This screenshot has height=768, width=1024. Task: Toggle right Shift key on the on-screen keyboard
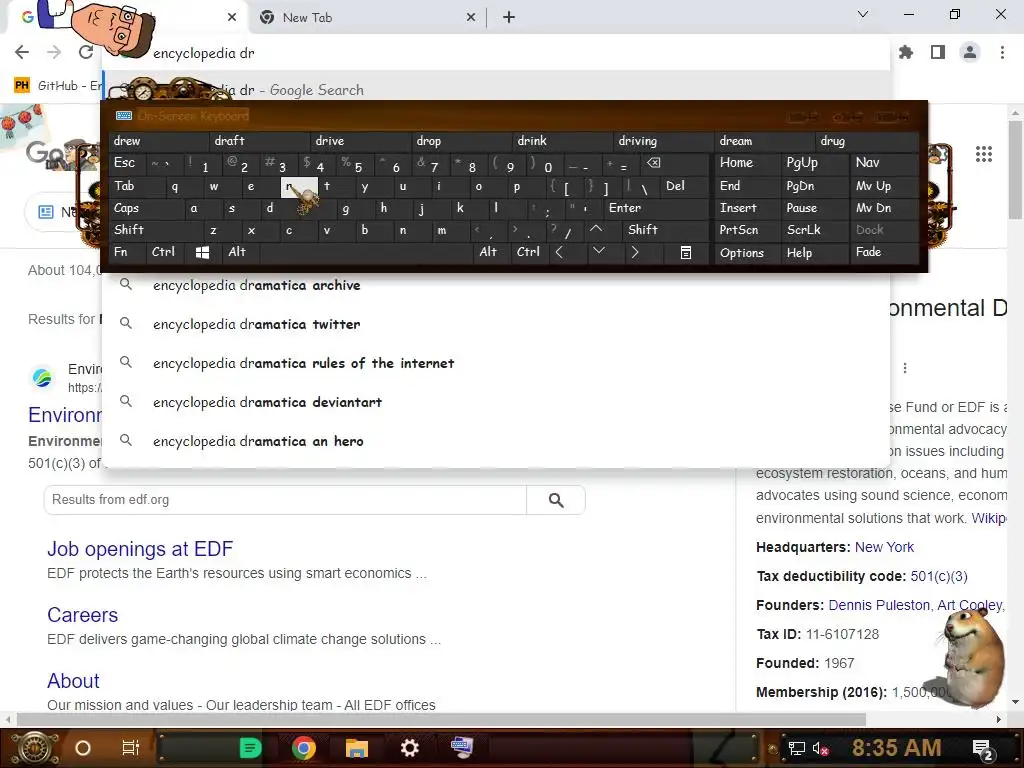pos(666,229)
